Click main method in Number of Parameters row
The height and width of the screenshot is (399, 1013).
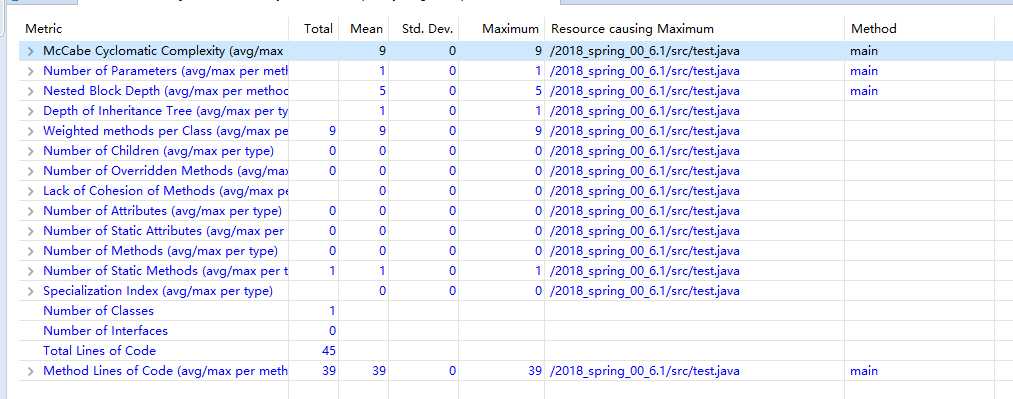coord(864,71)
